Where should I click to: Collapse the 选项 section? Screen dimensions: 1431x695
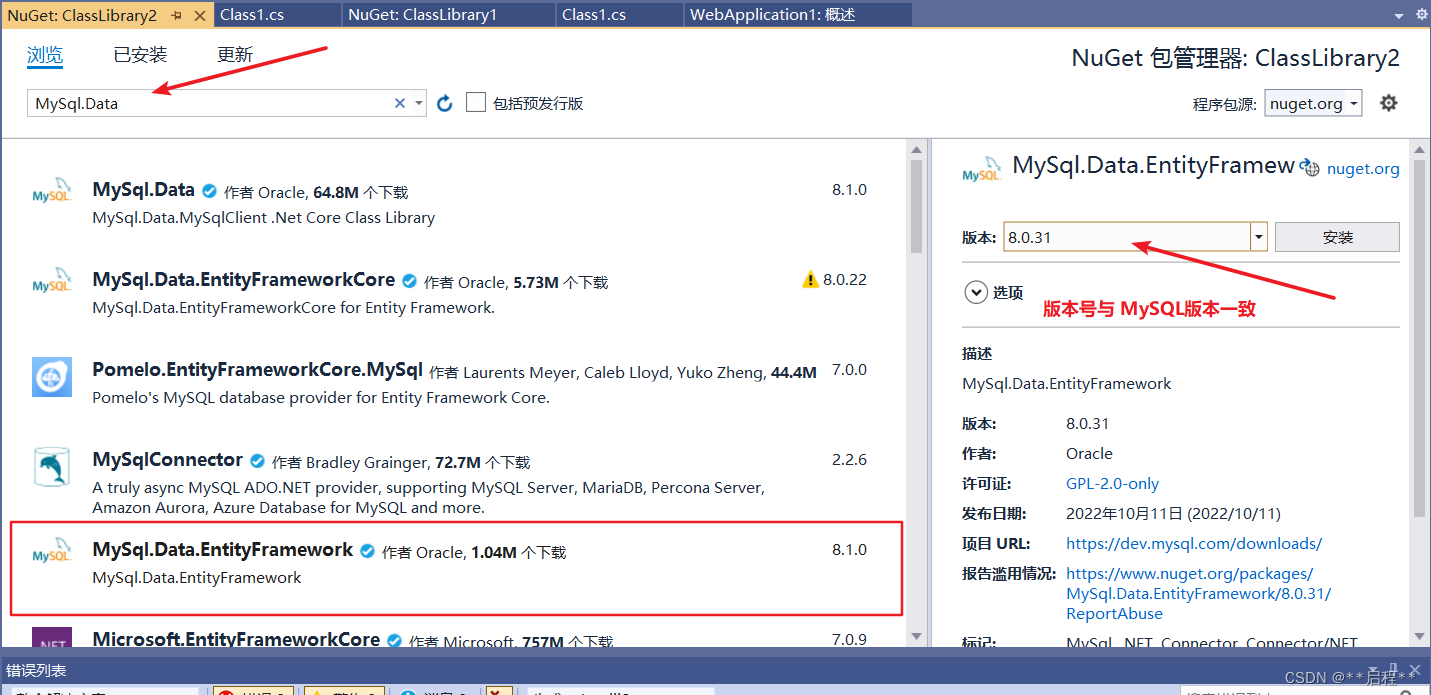point(976,292)
